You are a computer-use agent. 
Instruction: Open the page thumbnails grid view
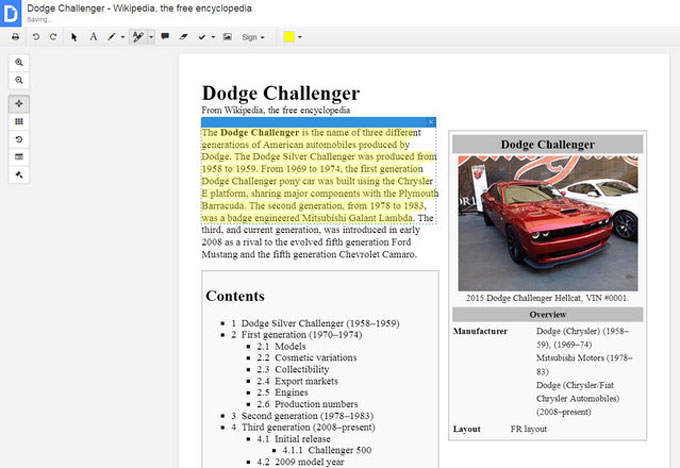pos(19,121)
